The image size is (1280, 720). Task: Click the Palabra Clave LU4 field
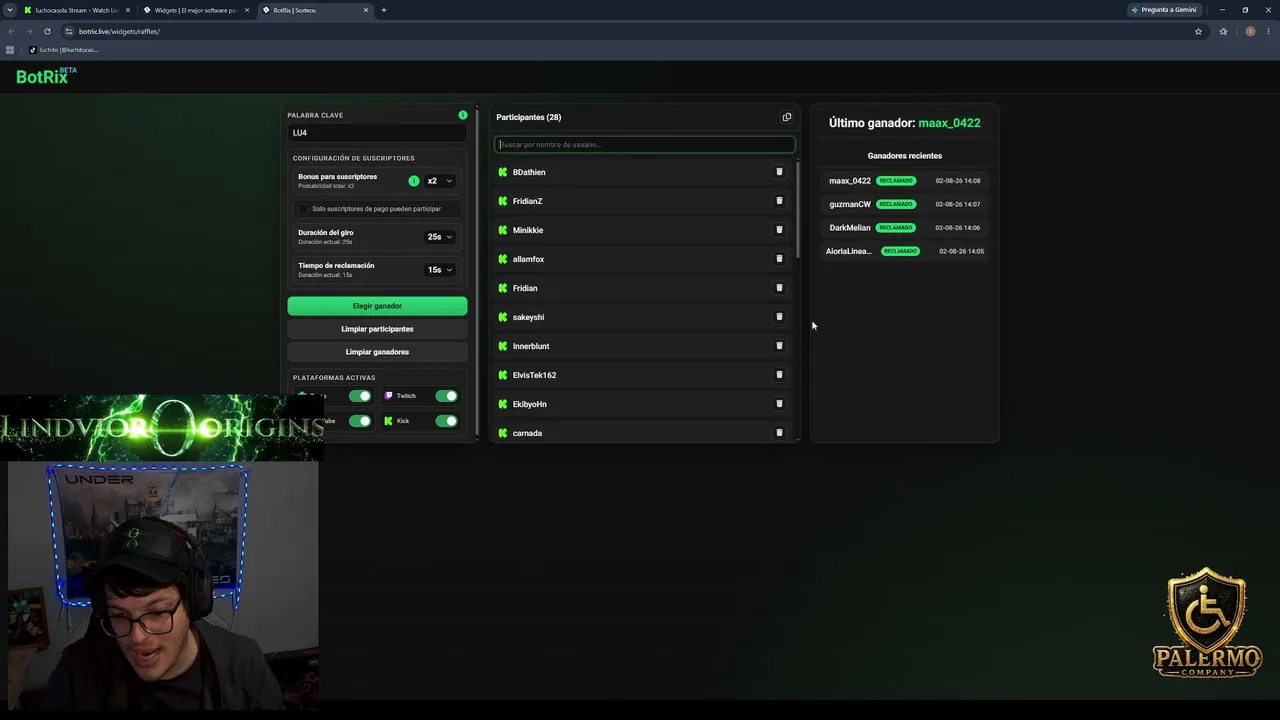377,133
